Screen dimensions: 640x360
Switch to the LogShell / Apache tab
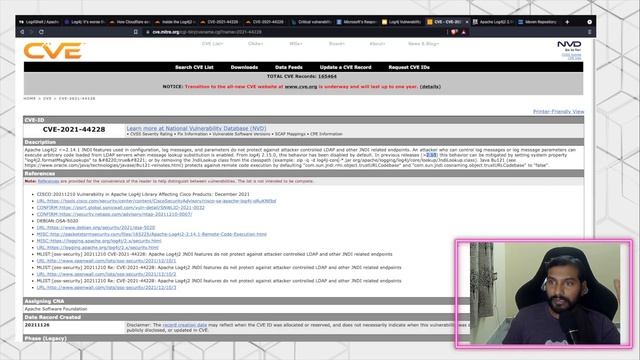(x=39, y=22)
